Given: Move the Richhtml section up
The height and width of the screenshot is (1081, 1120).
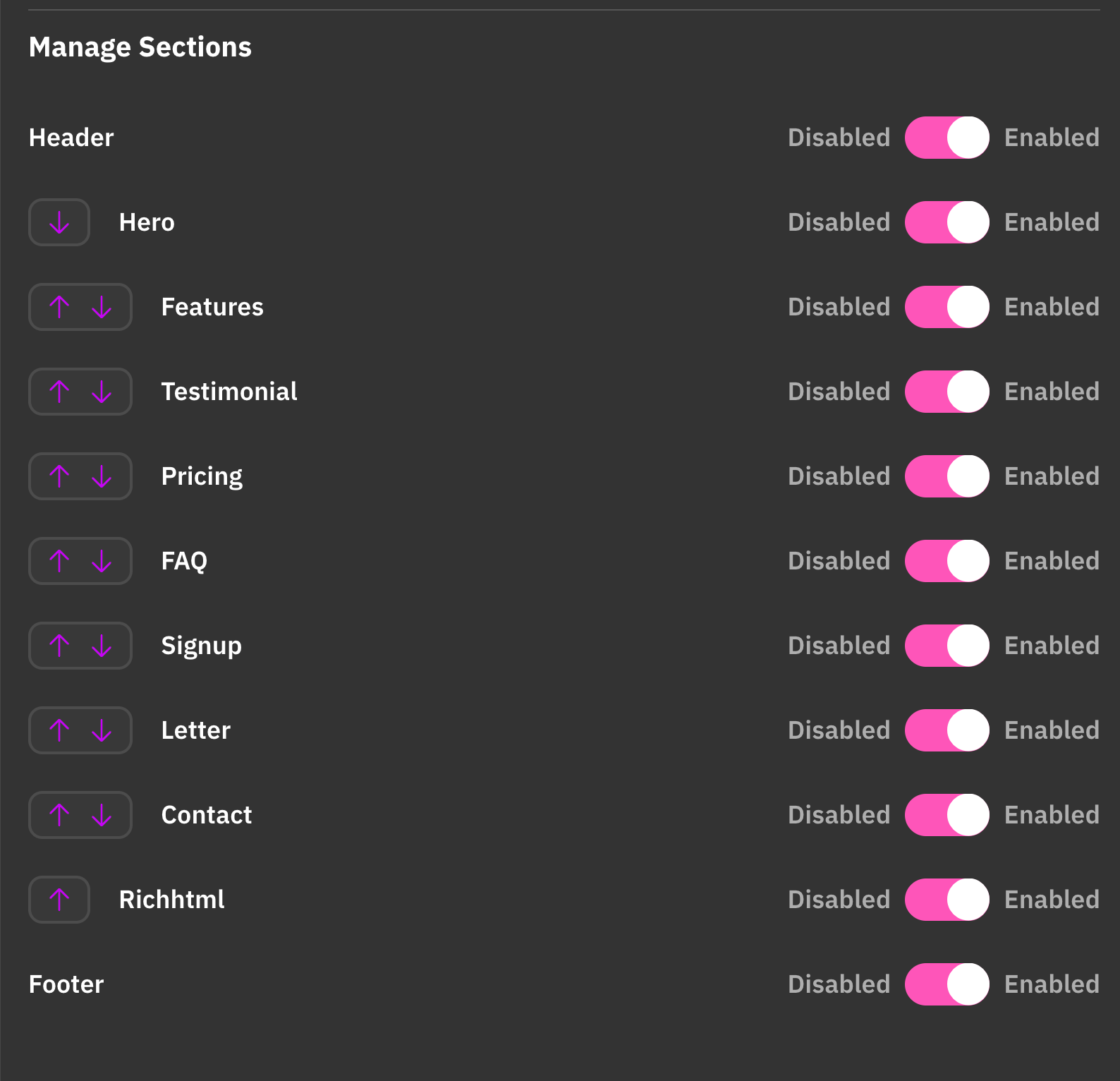Looking at the screenshot, I should pos(59,900).
